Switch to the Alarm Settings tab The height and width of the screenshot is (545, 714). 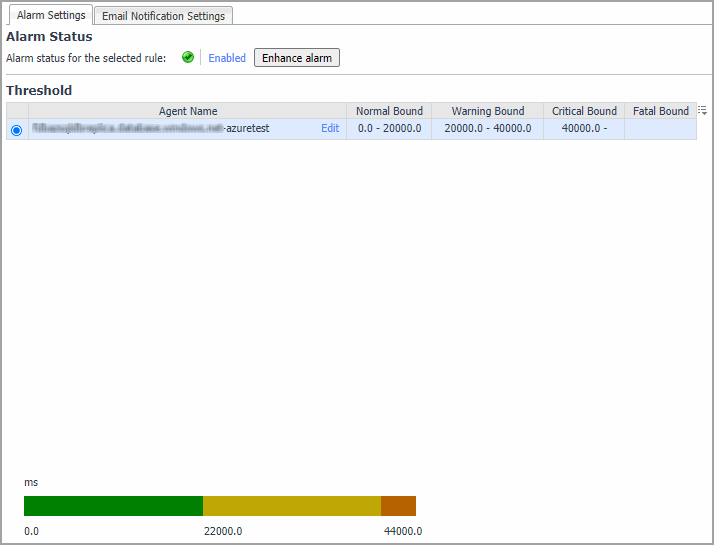(x=51, y=15)
